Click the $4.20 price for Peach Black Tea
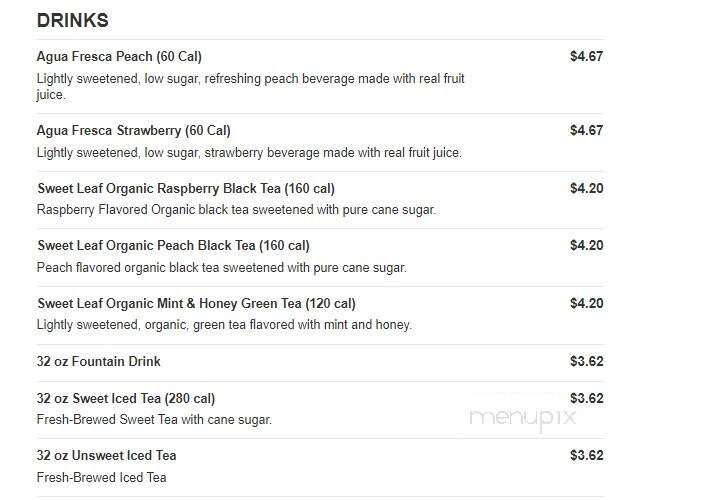Viewport: 702px width, 500px height. pyautogui.click(x=586, y=245)
